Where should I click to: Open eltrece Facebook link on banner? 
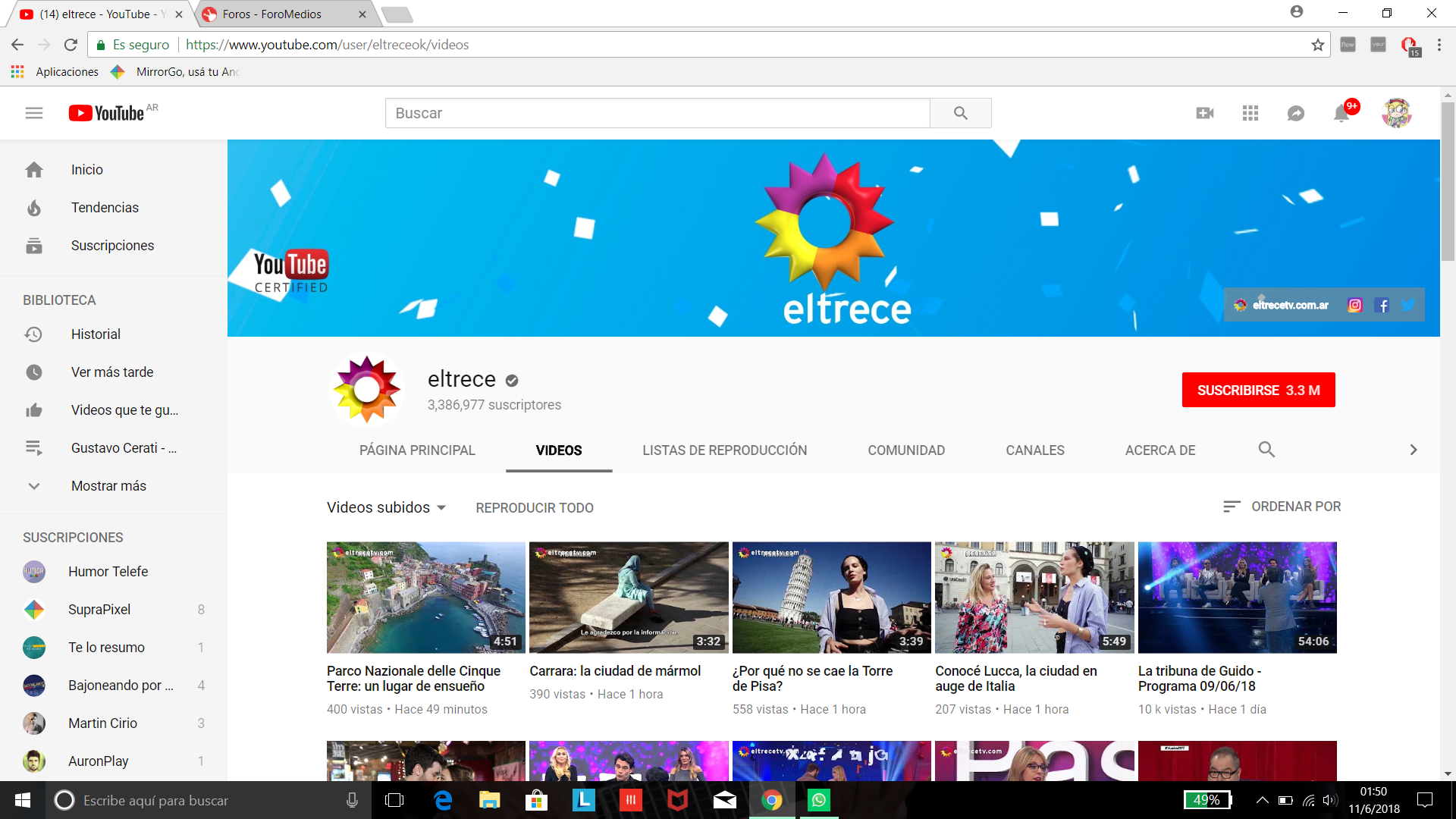coord(1382,305)
